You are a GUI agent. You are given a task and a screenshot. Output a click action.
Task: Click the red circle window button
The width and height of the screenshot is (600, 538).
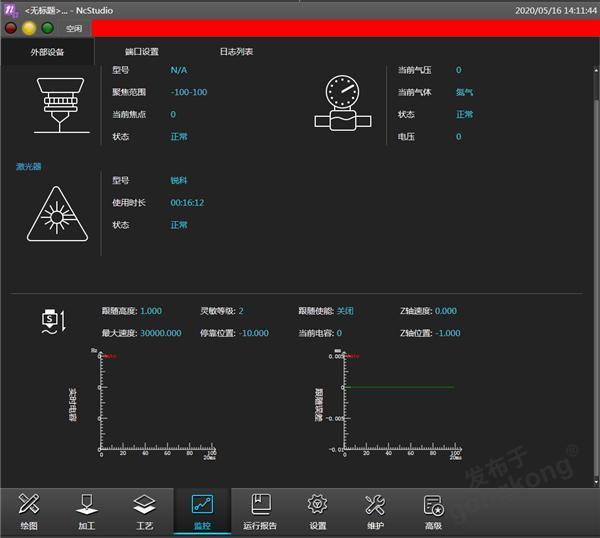(11, 28)
